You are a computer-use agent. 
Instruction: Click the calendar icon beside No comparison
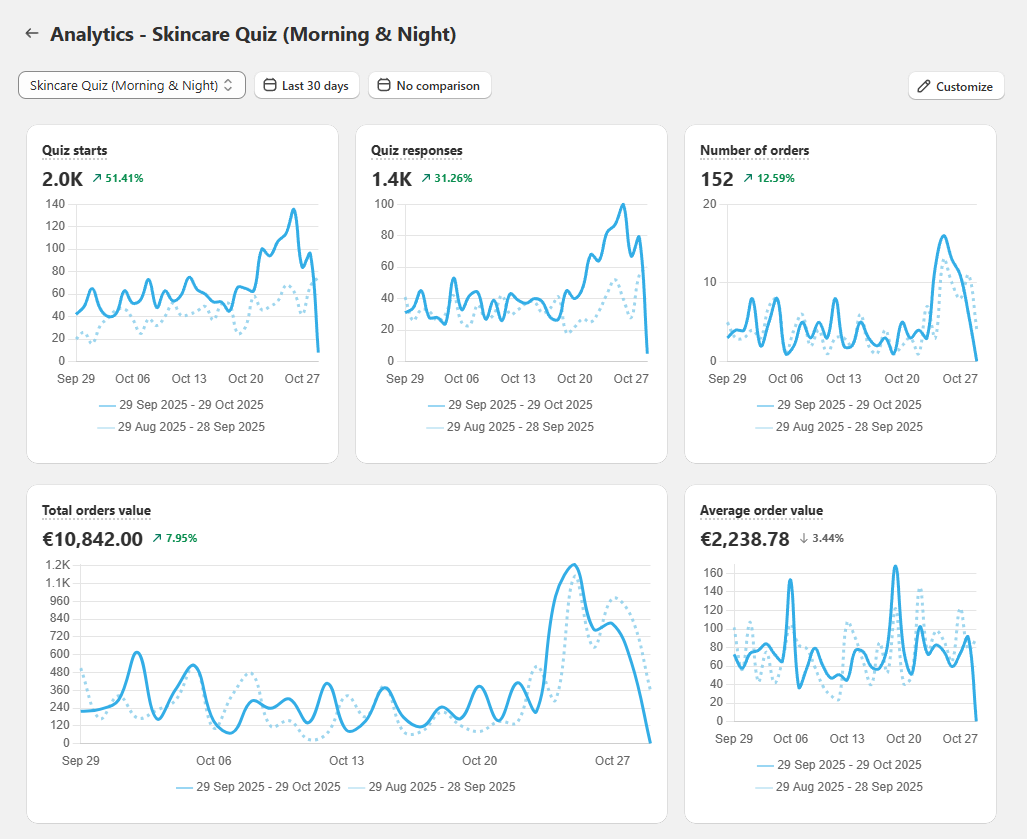click(383, 86)
